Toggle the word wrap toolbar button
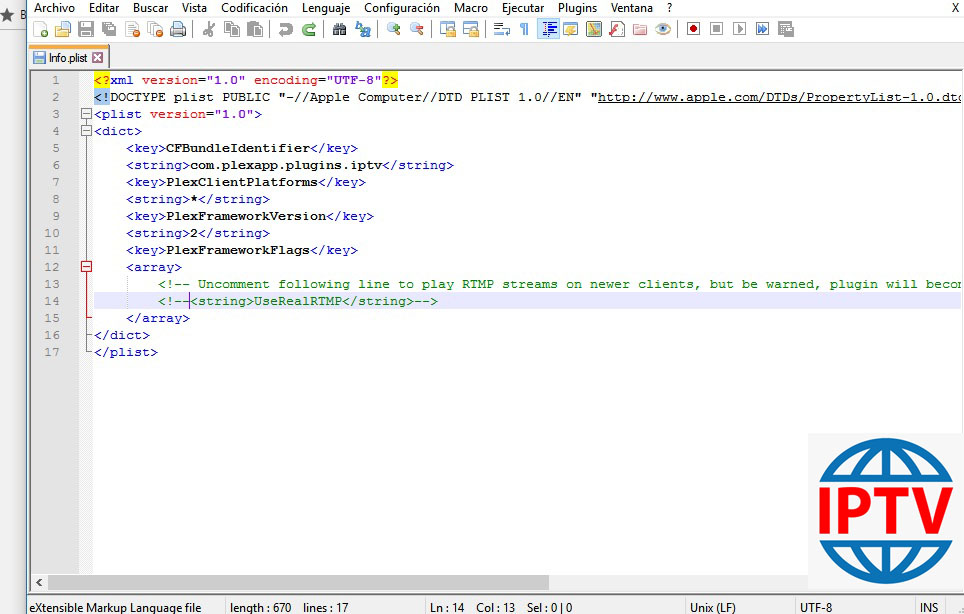 coord(501,29)
